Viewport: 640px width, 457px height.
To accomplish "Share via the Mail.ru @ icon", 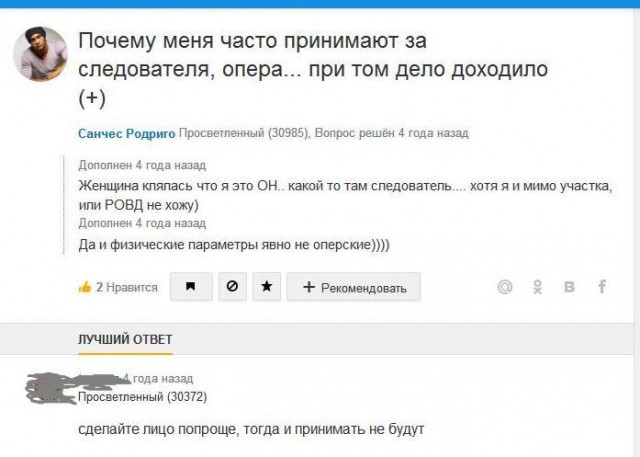I will tap(505, 287).
